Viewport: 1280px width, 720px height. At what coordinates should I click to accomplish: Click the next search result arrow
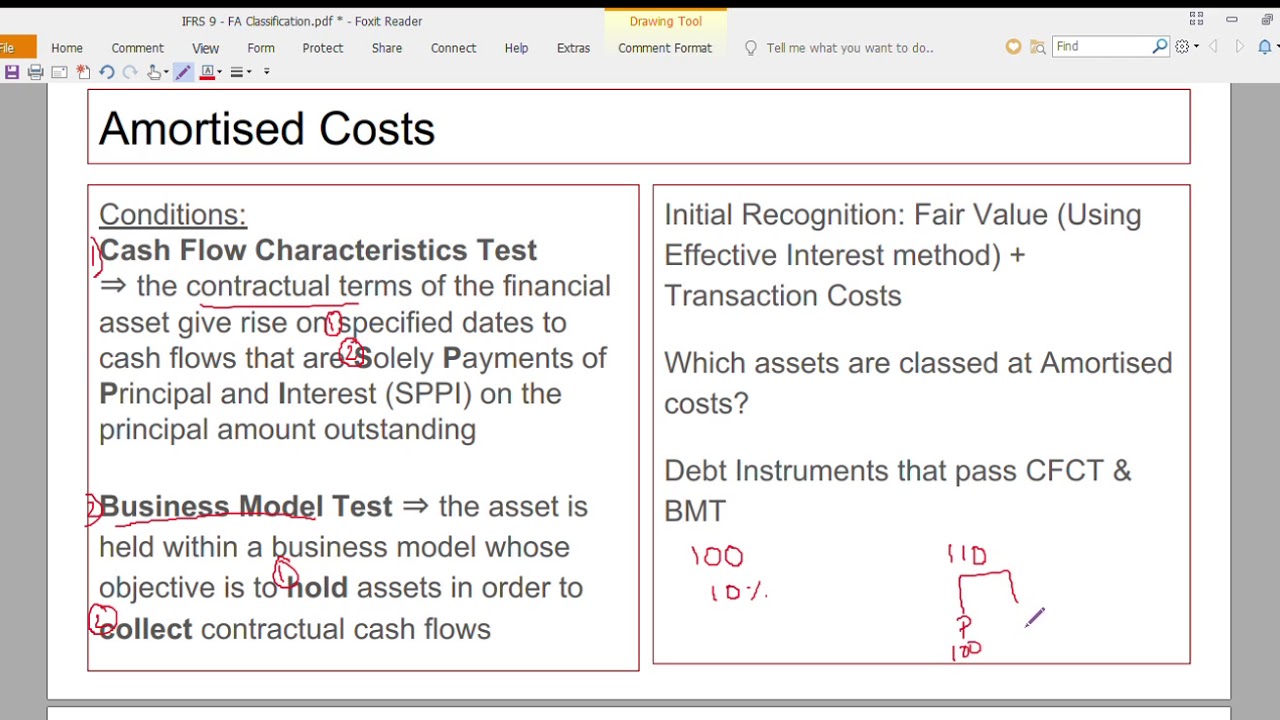click(1239, 47)
